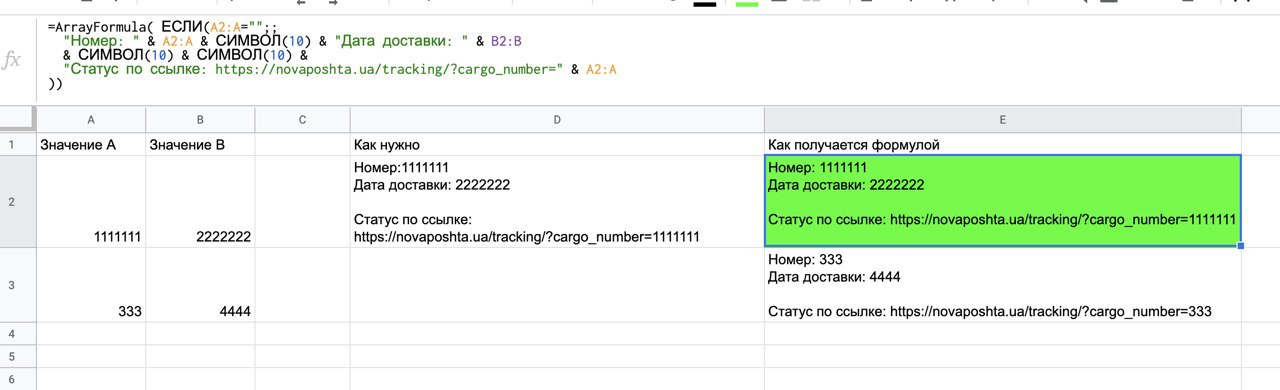Click the green highlighted cell E2
Viewport: 1280px width, 390px height.
pos(1002,202)
